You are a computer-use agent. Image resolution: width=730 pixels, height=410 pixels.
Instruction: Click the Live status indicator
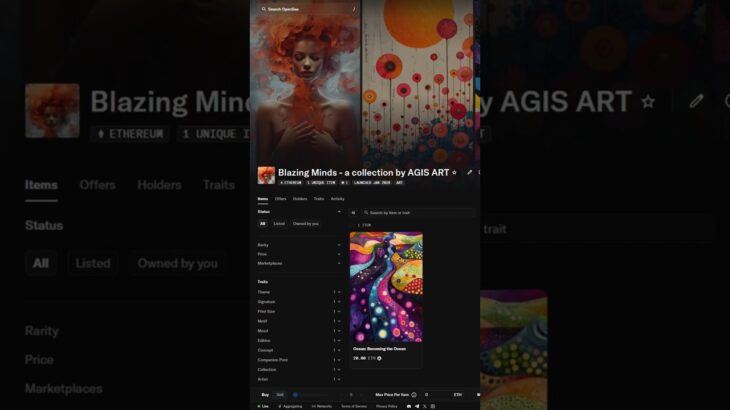point(263,406)
